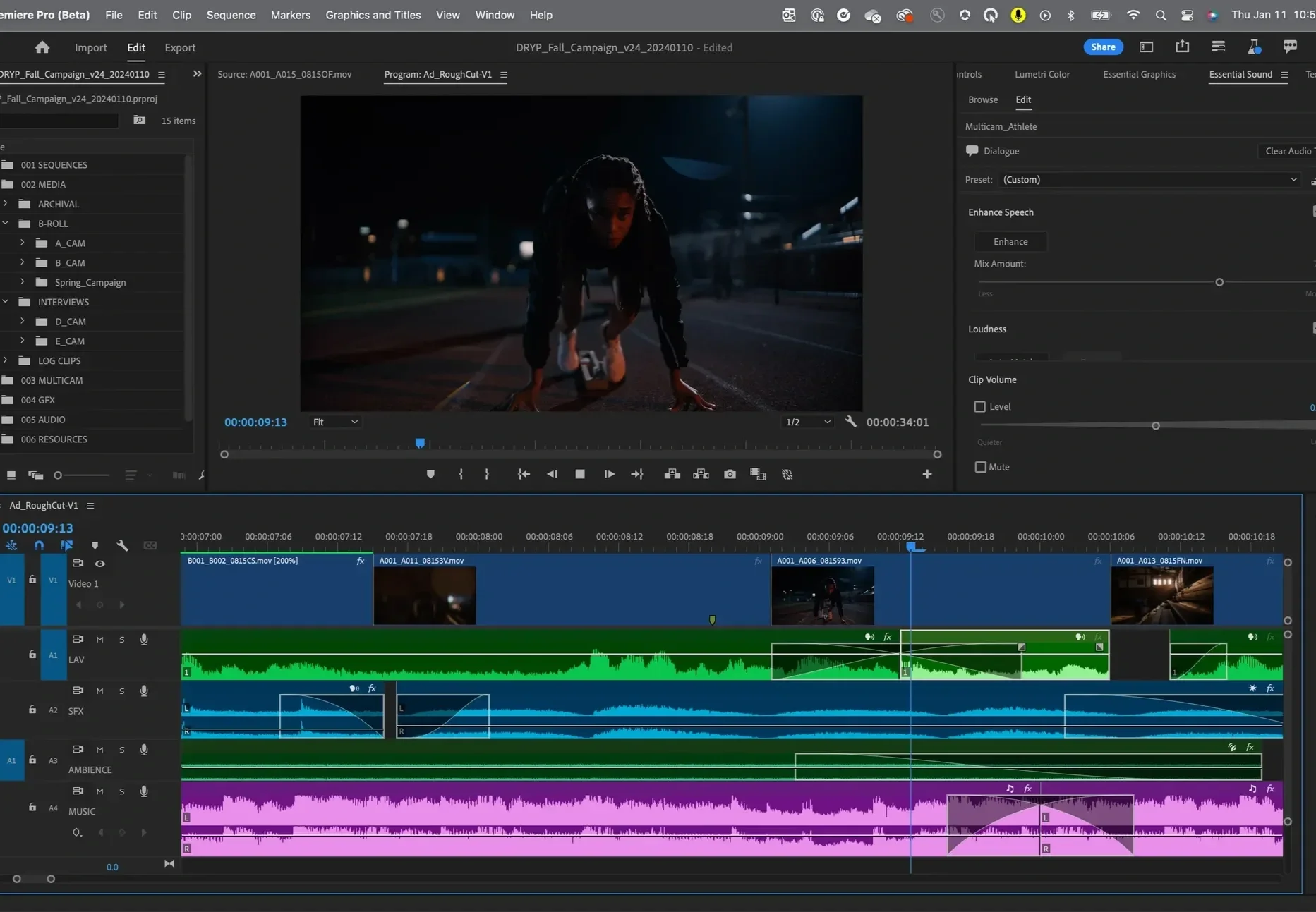Click the voice-over record mic on LAV track
Screen dimensions: 1316x912
click(x=144, y=640)
